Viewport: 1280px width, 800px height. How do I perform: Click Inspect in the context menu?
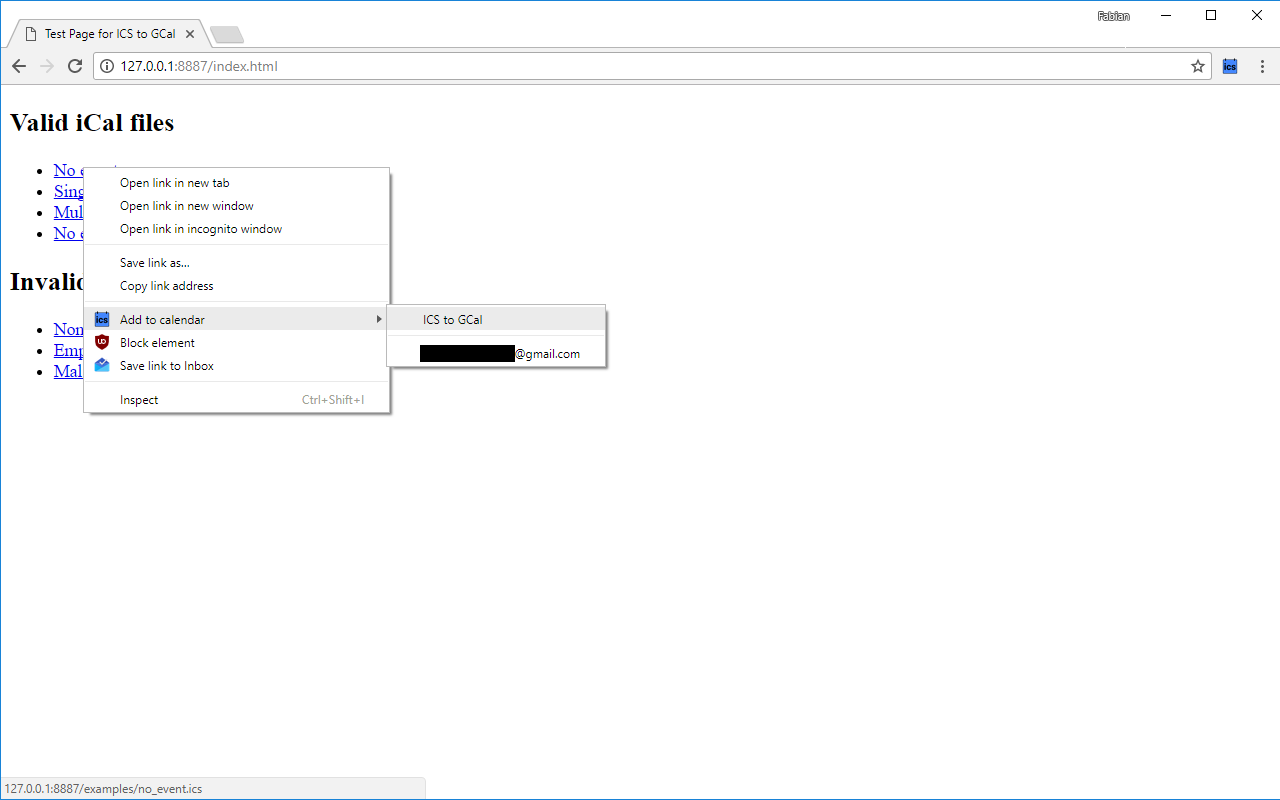point(139,400)
